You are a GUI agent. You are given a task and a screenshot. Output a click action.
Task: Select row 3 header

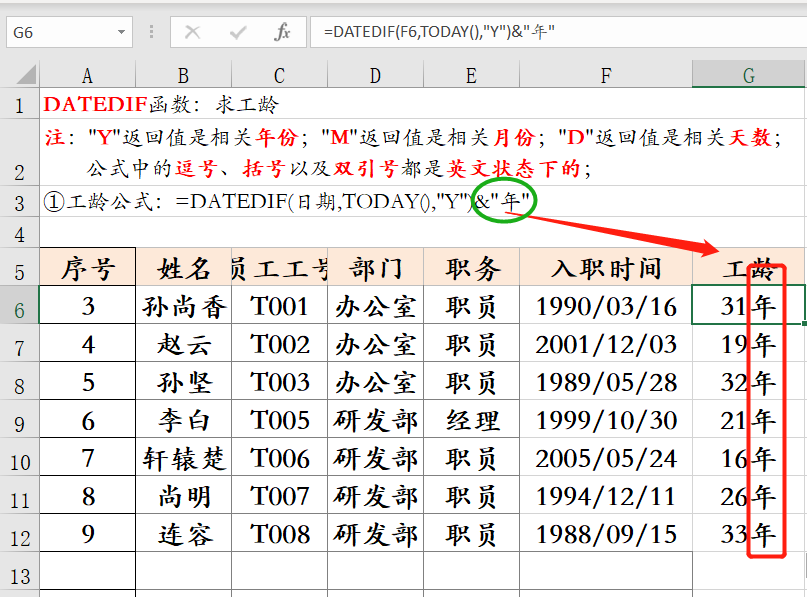20,202
